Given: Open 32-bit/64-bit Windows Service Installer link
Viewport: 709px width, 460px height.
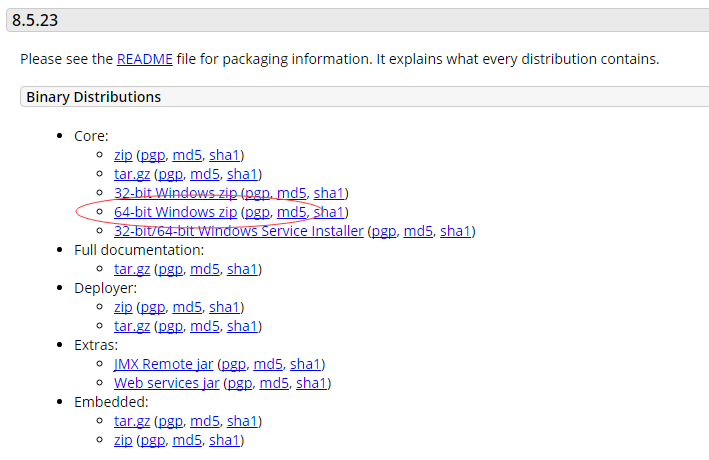Looking at the screenshot, I should (239, 231).
